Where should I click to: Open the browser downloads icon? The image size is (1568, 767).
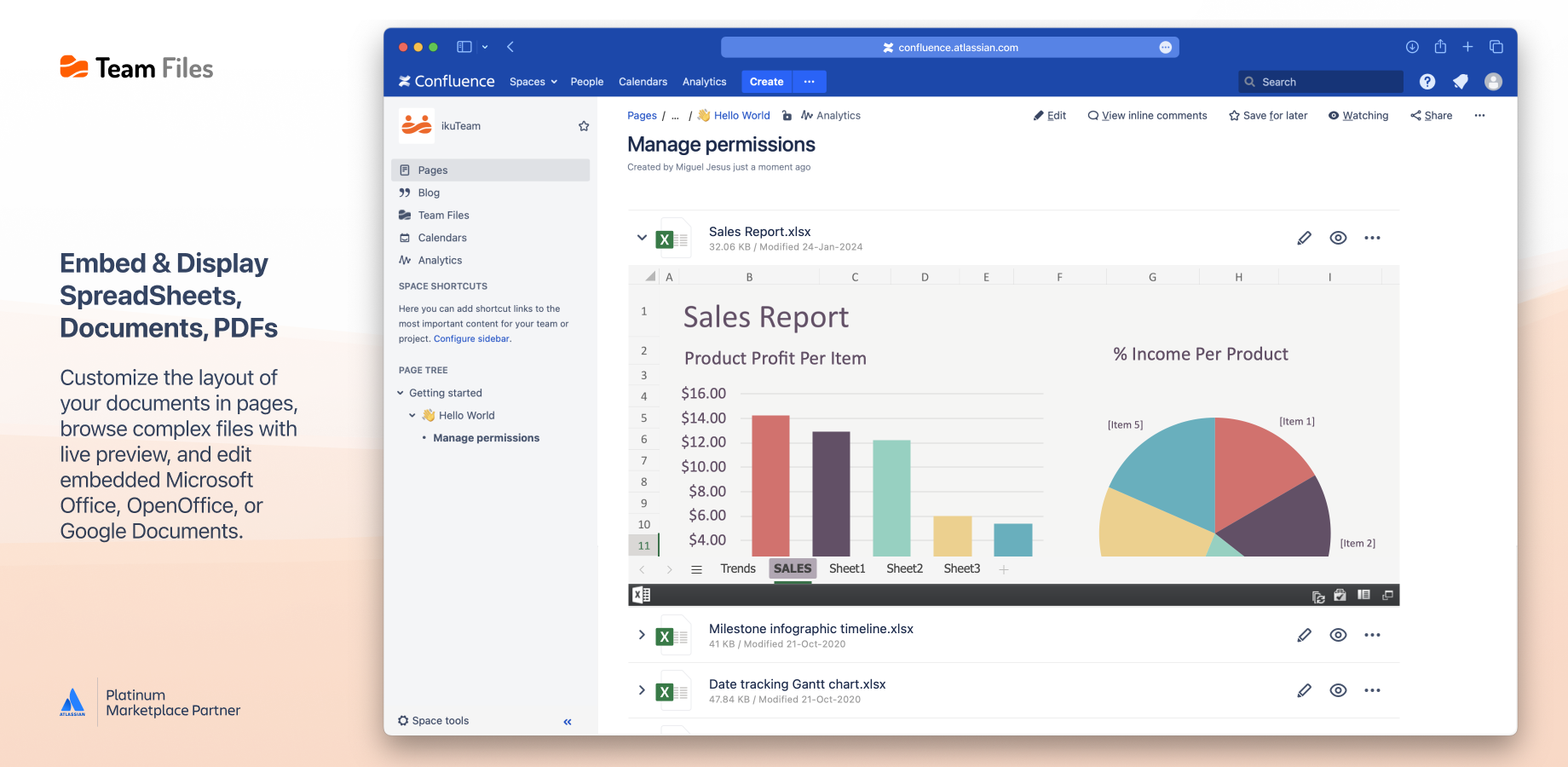(x=1412, y=47)
